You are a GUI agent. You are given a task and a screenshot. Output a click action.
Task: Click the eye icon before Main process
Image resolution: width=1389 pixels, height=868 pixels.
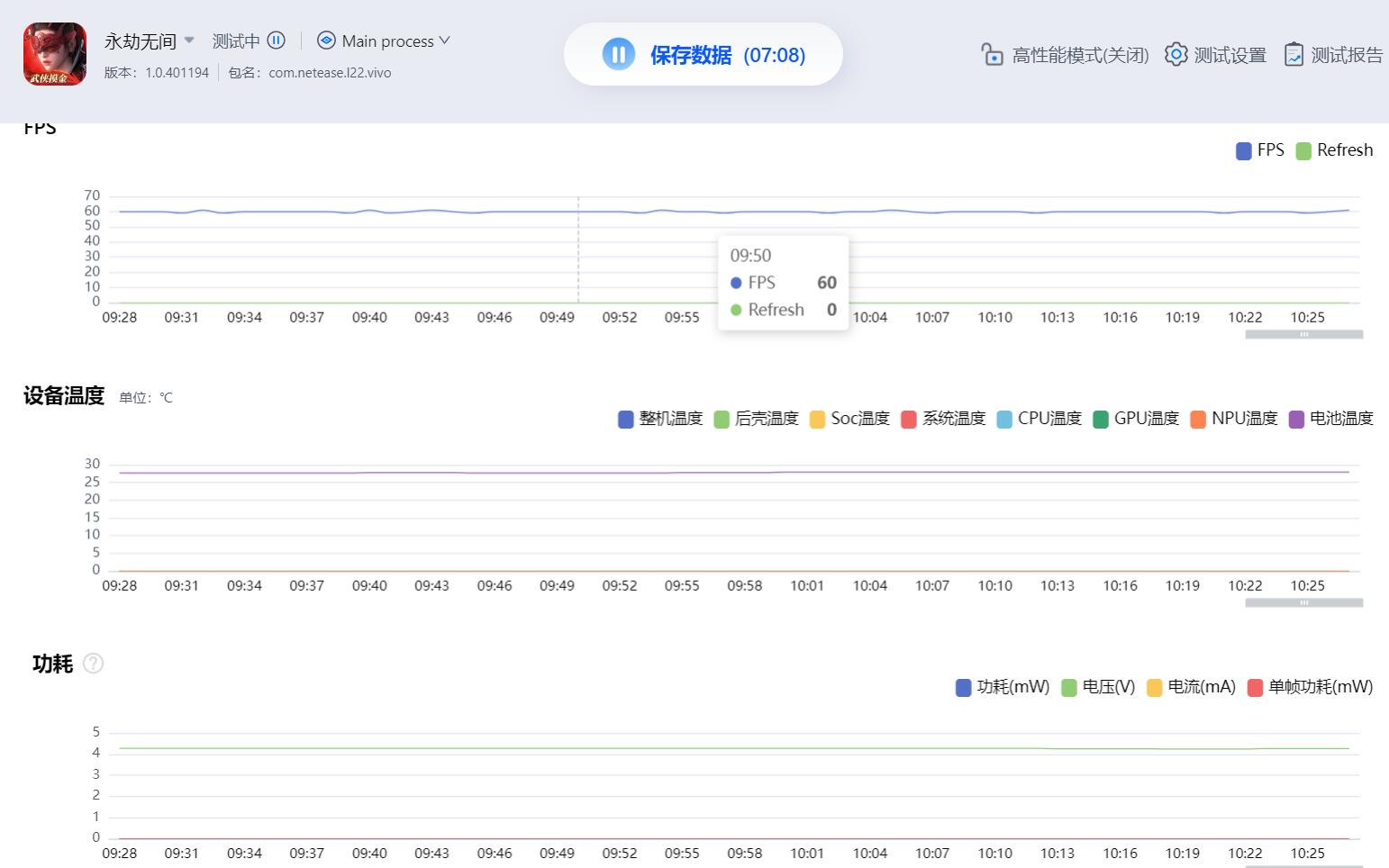(x=326, y=41)
